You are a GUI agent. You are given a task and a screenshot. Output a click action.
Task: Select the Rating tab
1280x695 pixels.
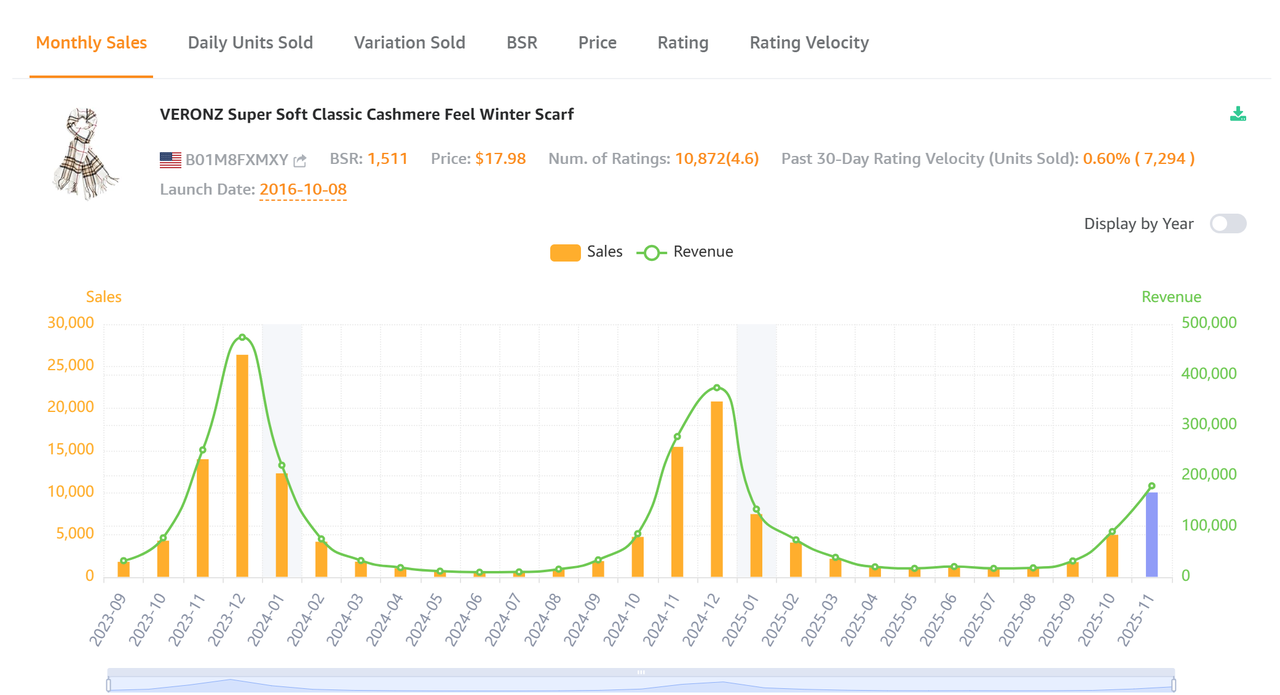click(683, 42)
